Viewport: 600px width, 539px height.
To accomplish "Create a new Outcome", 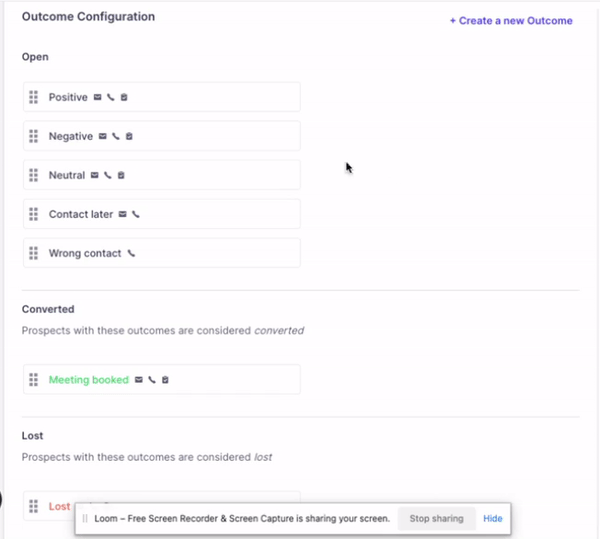I will point(511,21).
